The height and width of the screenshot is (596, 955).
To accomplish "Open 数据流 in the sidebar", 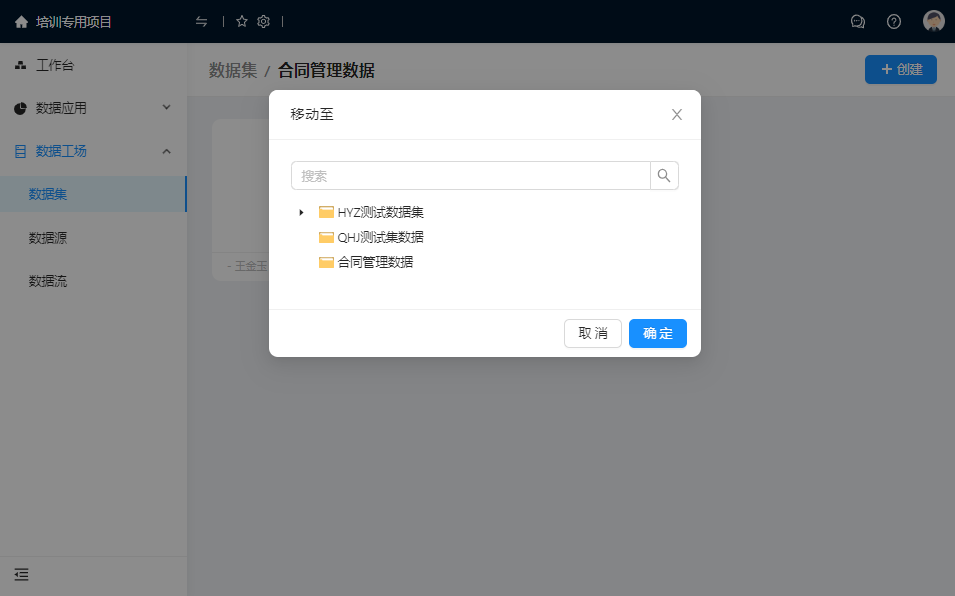I will 48,281.
